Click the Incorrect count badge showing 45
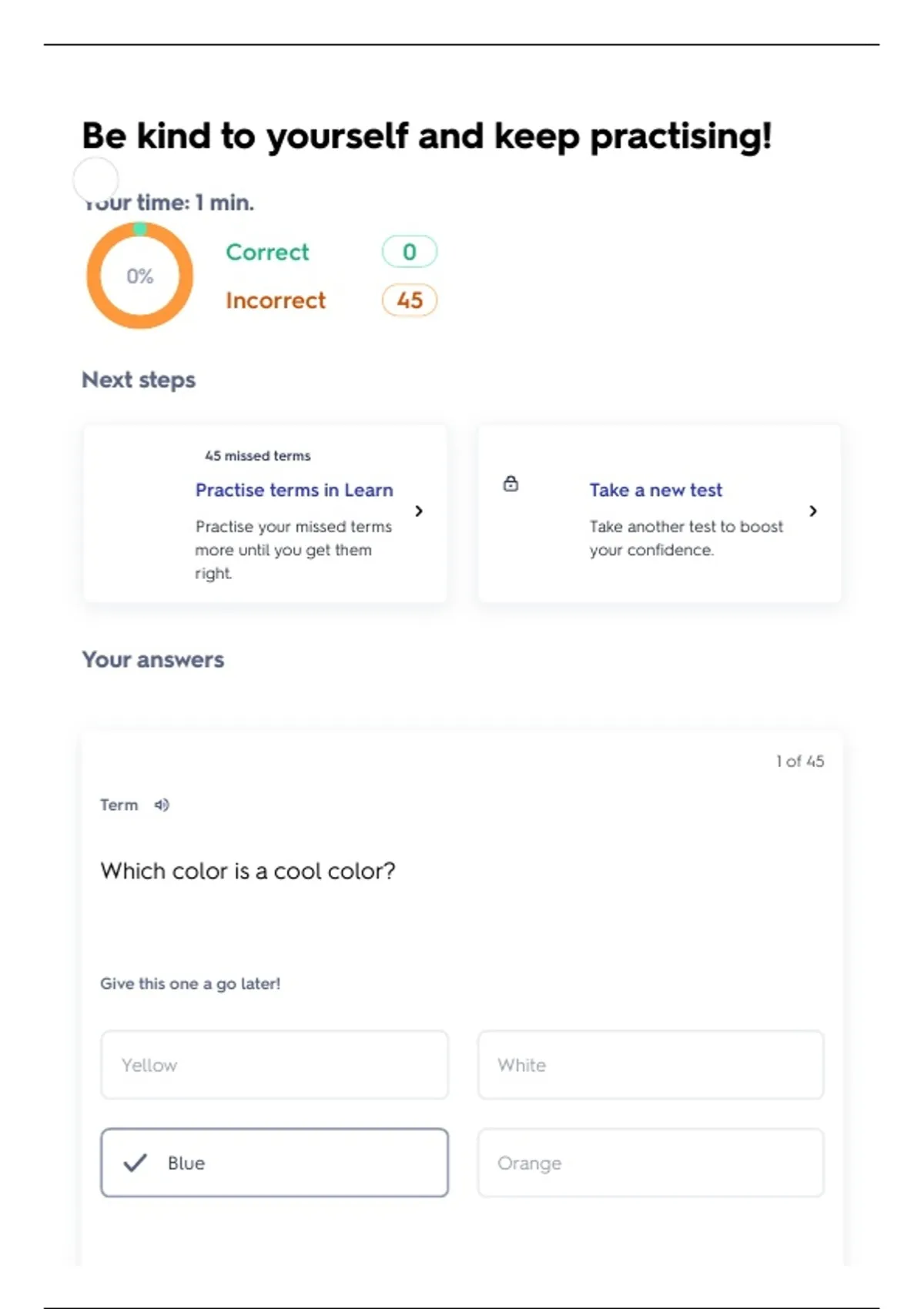The height and width of the screenshot is (1309, 924). point(410,300)
